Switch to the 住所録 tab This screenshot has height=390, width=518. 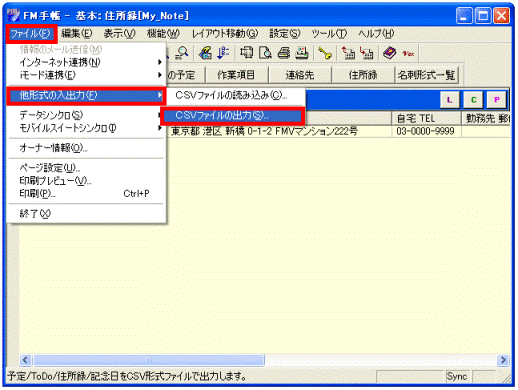pos(363,75)
